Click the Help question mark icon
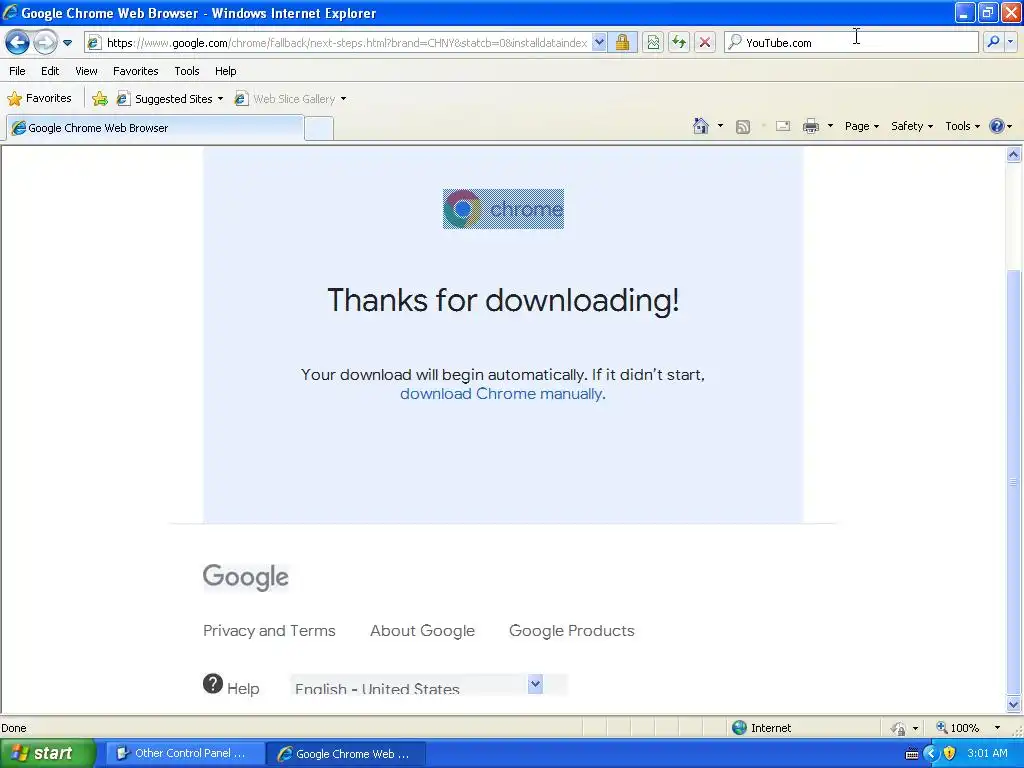This screenshot has height=768, width=1024. click(997, 126)
